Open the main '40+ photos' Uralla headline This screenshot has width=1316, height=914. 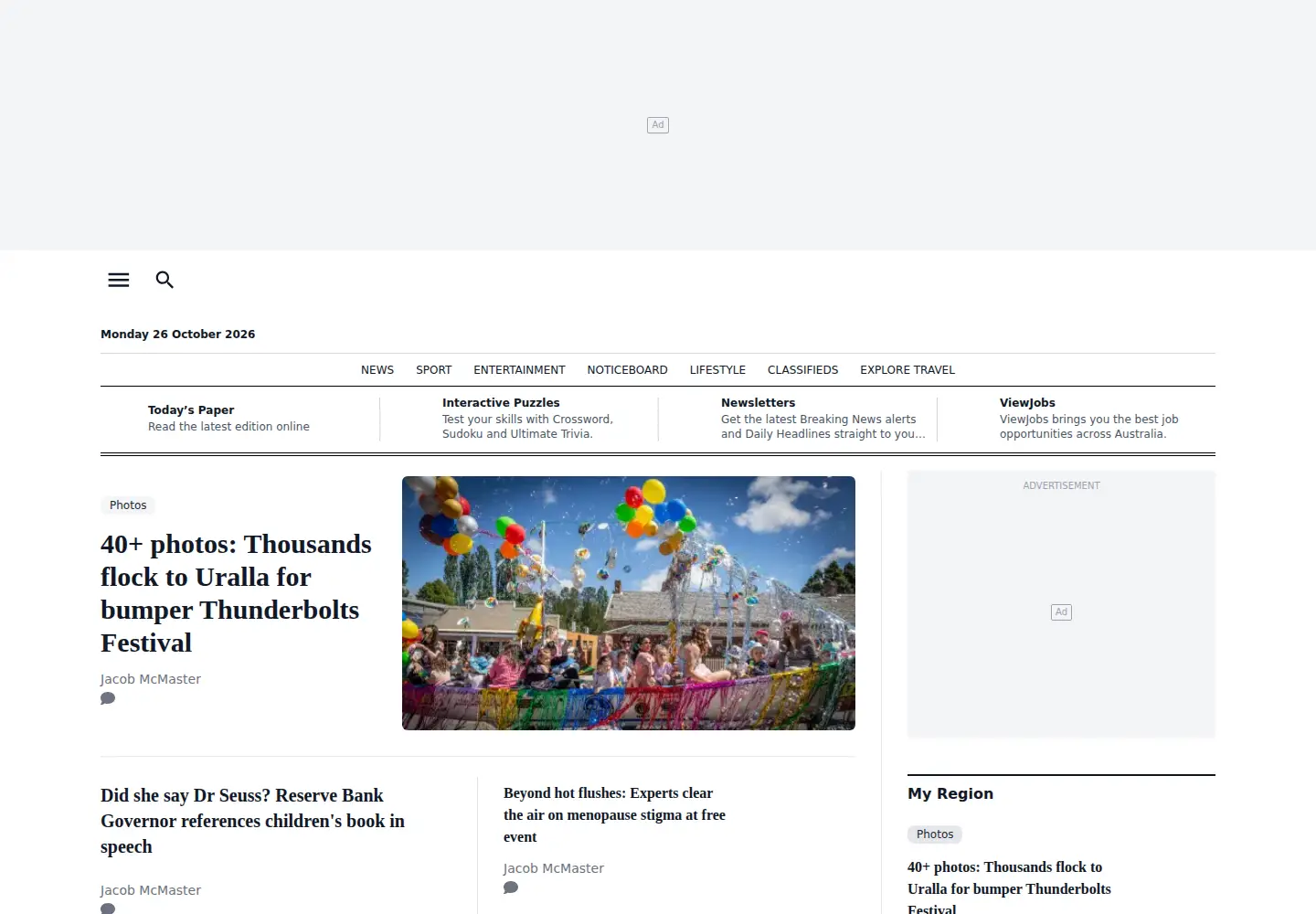tap(236, 593)
